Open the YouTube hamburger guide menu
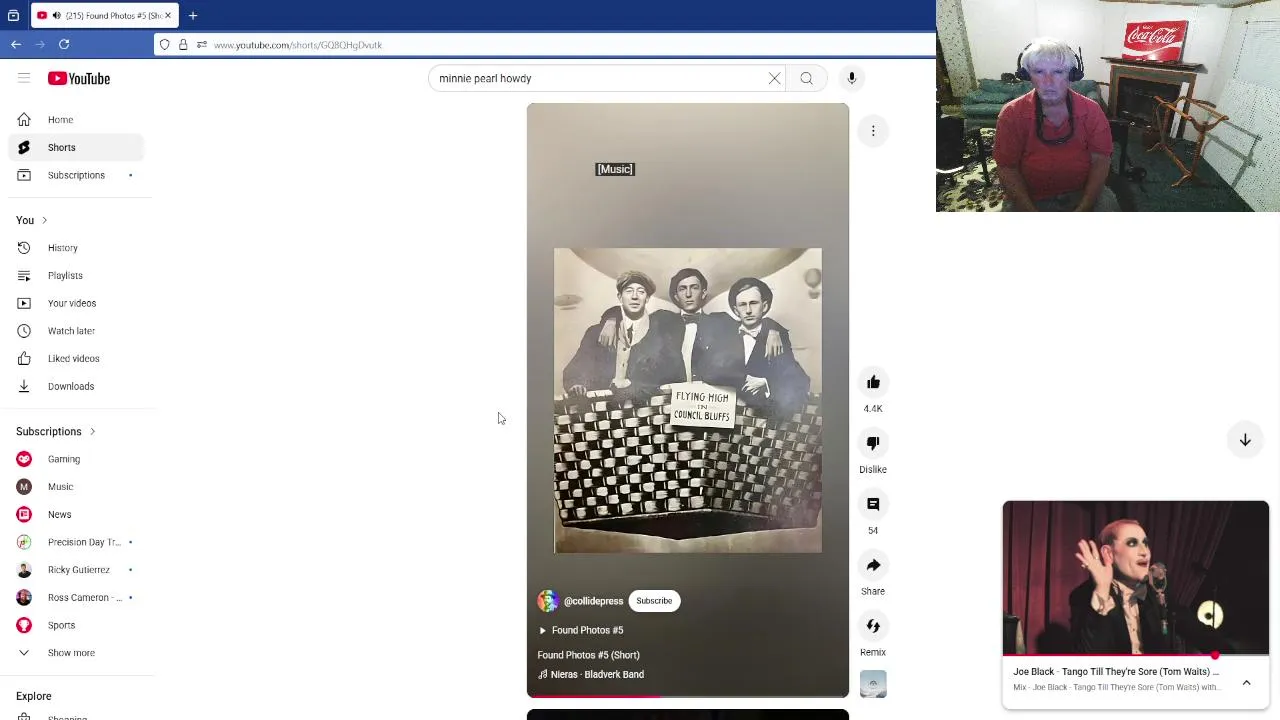 [x=24, y=78]
